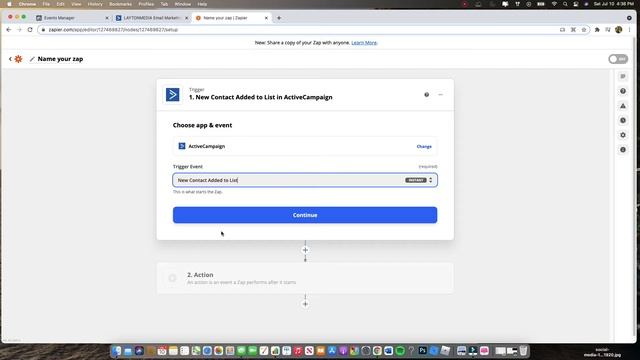
Task: Follow the Learn More link
Action: (x=364, y=42)
